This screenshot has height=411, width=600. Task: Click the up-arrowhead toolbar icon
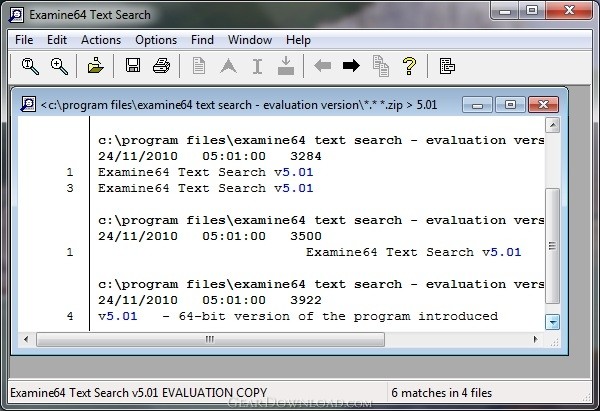pyautogui.click(x=228, y=66)
